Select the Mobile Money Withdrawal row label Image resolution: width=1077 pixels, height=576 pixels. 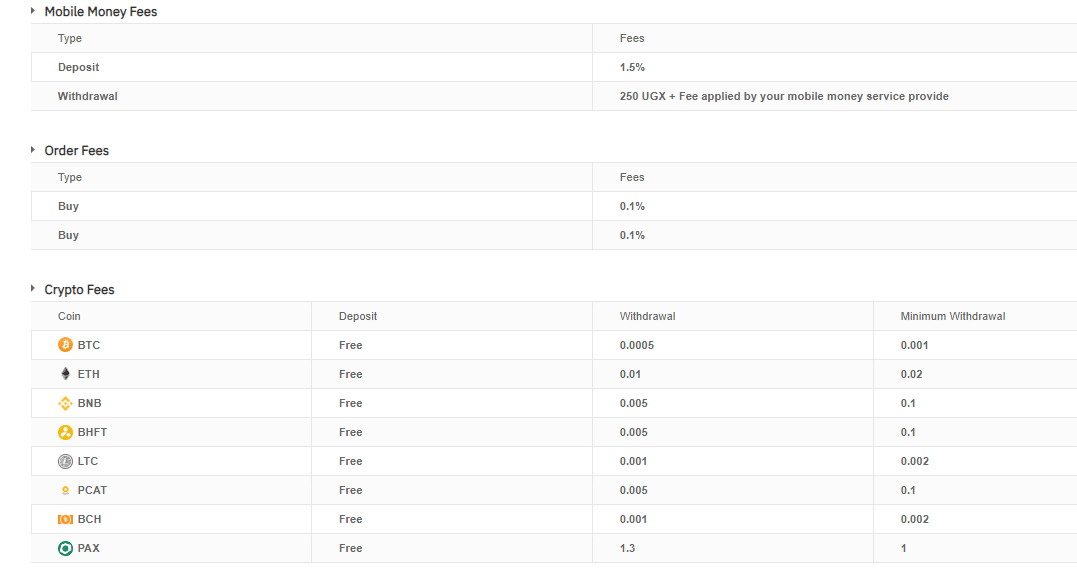point(87,96)
